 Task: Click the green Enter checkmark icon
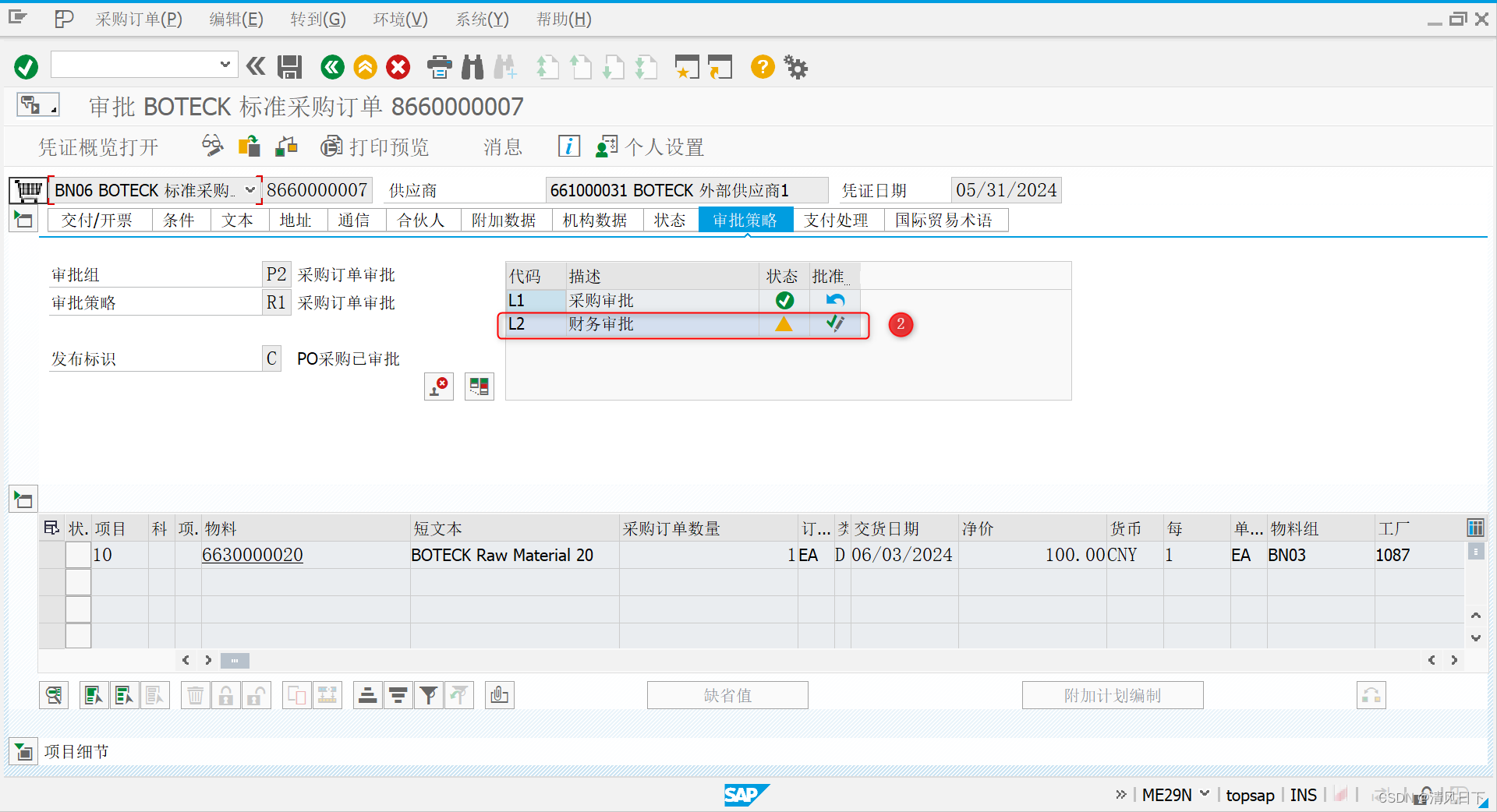click(x=26, y=67)
